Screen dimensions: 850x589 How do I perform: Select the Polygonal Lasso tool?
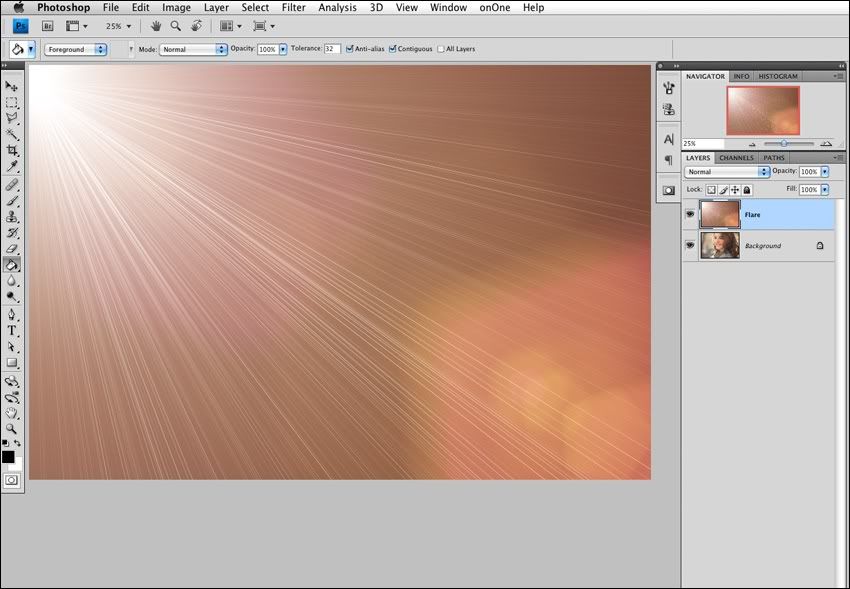(11, 118)
